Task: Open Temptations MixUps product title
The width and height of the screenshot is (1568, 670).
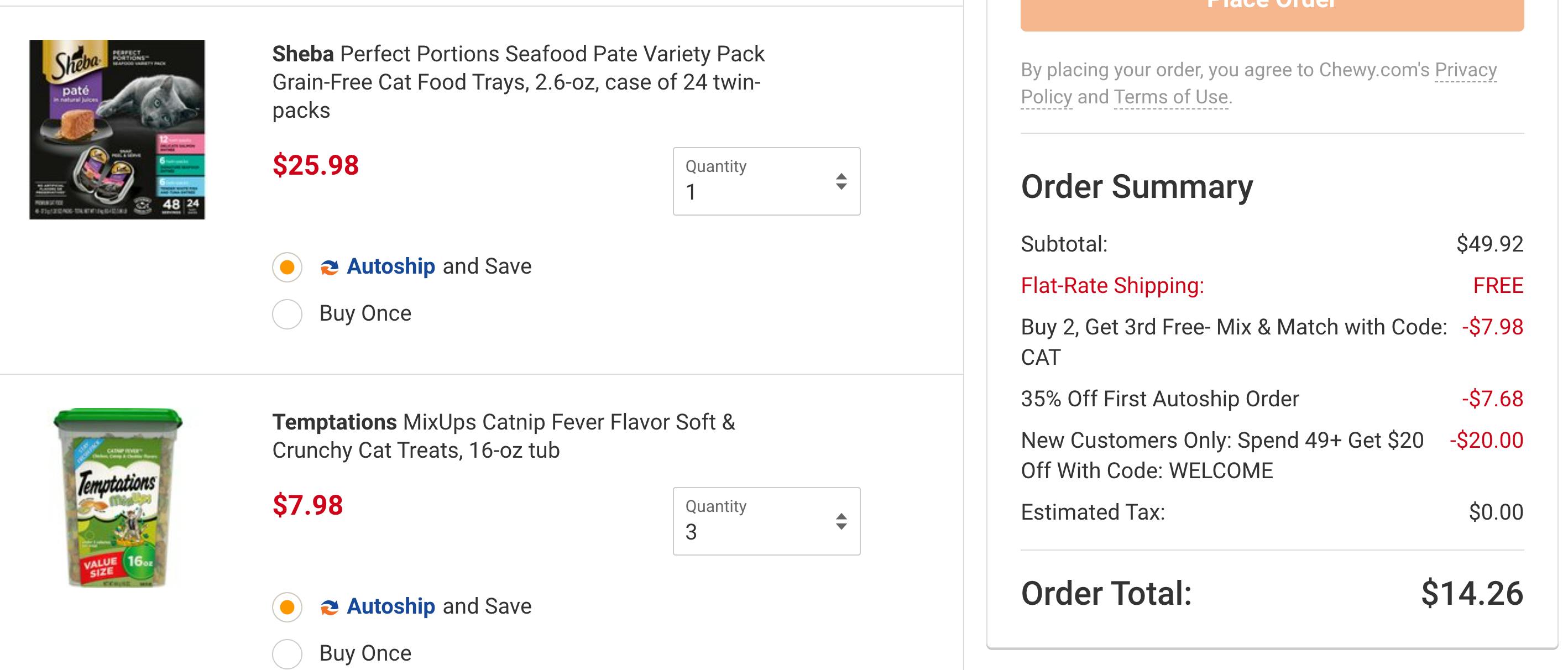Action: coord(503,436)
